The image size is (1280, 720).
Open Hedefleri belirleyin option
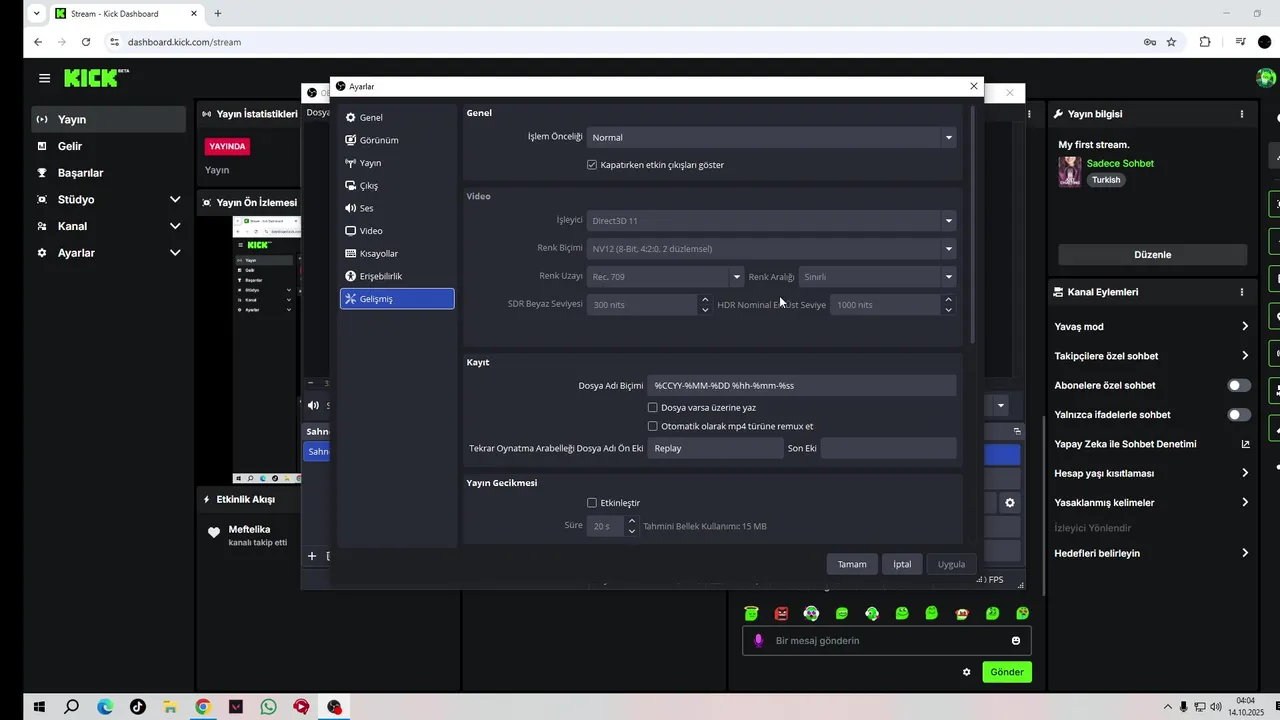(1152, 553)
